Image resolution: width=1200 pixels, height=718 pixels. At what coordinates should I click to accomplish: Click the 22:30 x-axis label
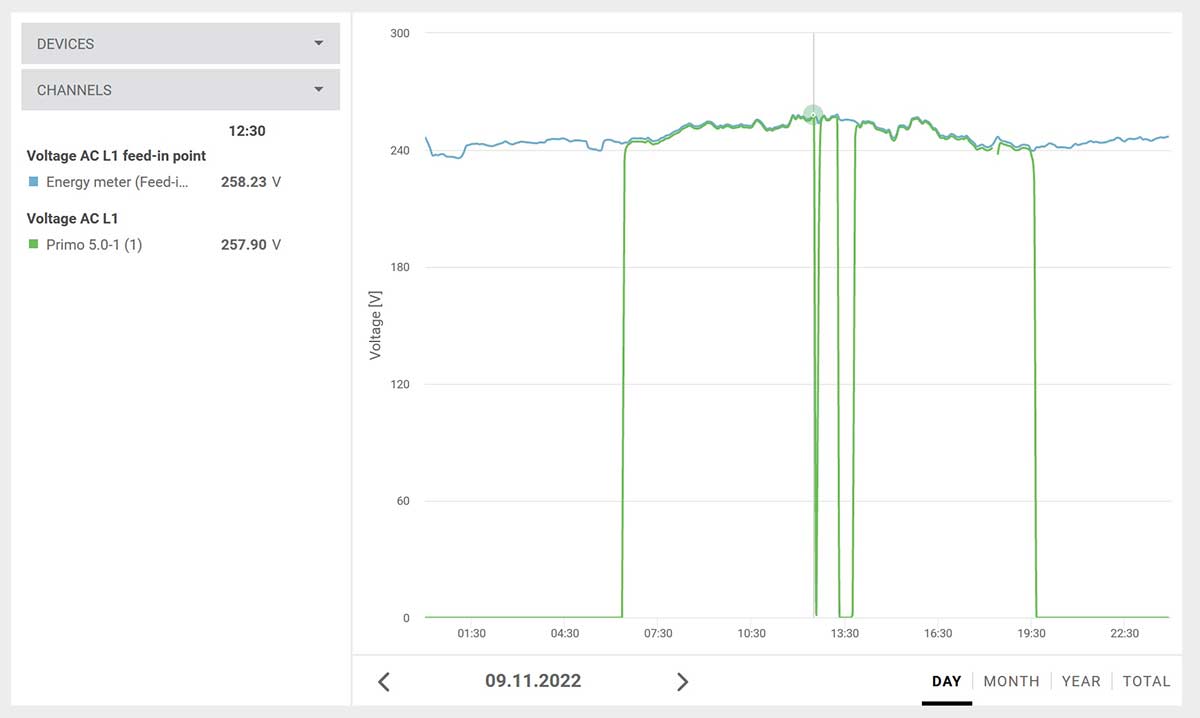pyautogui.click(x=1125, y=633)
